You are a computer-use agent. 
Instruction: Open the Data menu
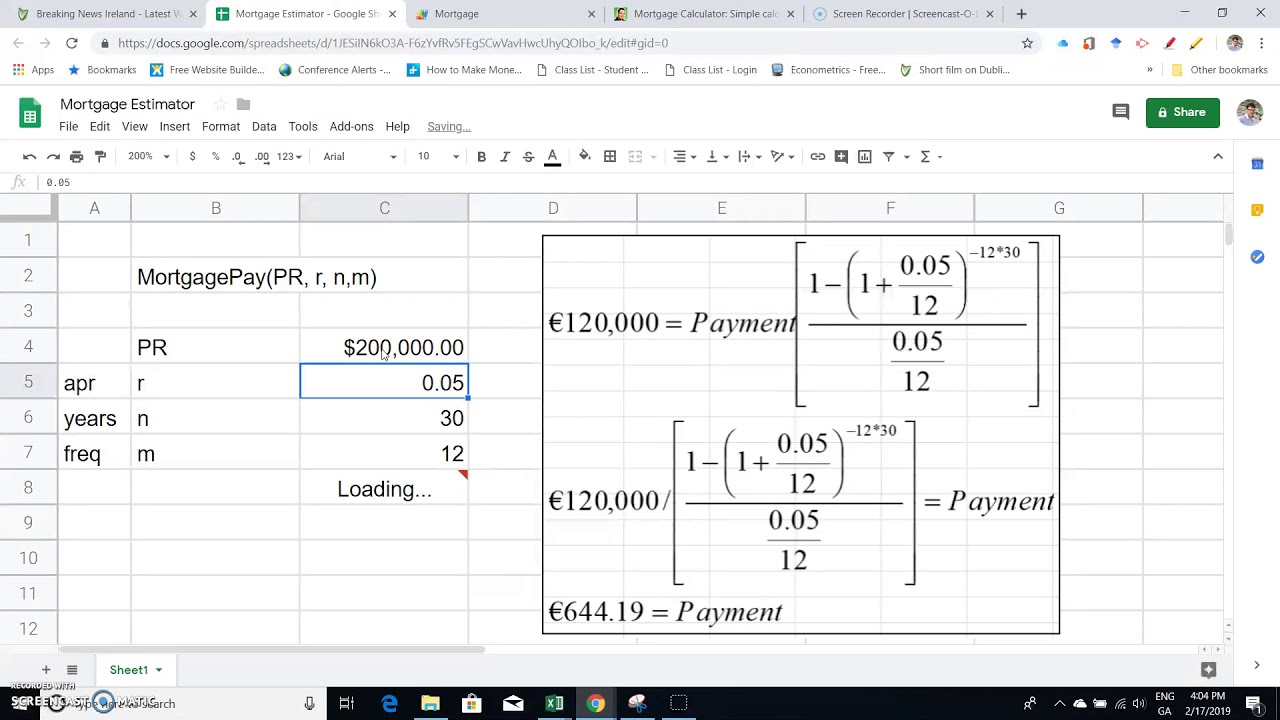264,126
